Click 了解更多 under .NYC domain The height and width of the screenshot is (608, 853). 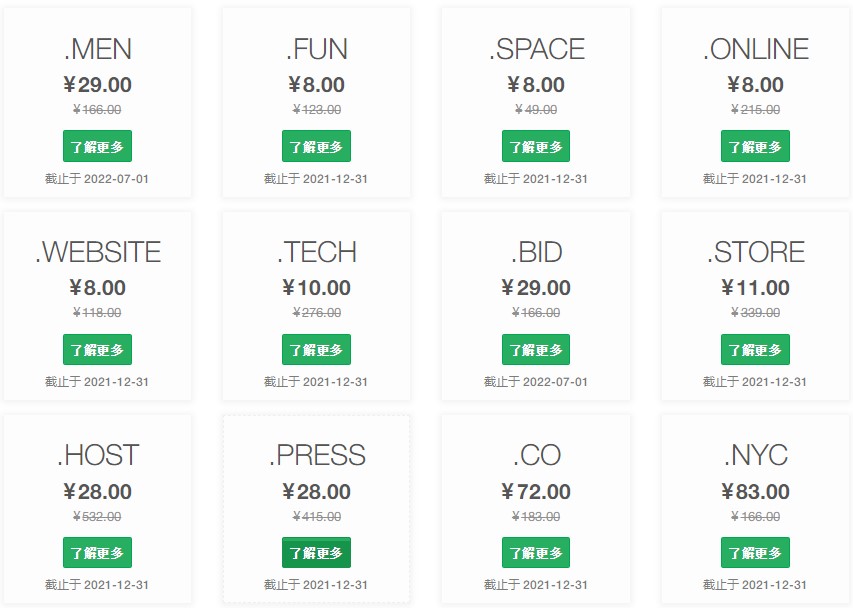pos(755,553)
